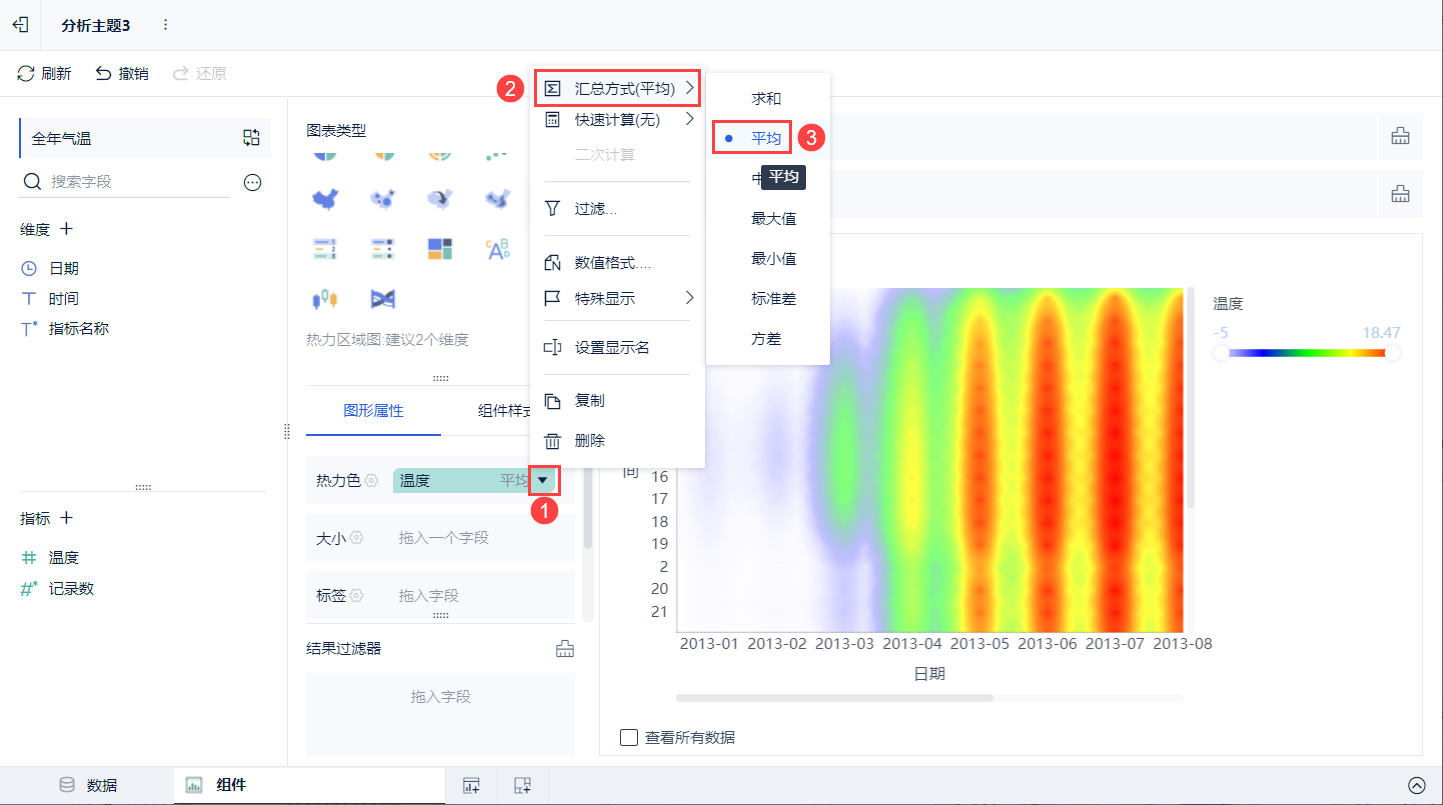Choose the word cloud ABC chart type
Viewport: 1443px width, 805px height.
point(498,248)
